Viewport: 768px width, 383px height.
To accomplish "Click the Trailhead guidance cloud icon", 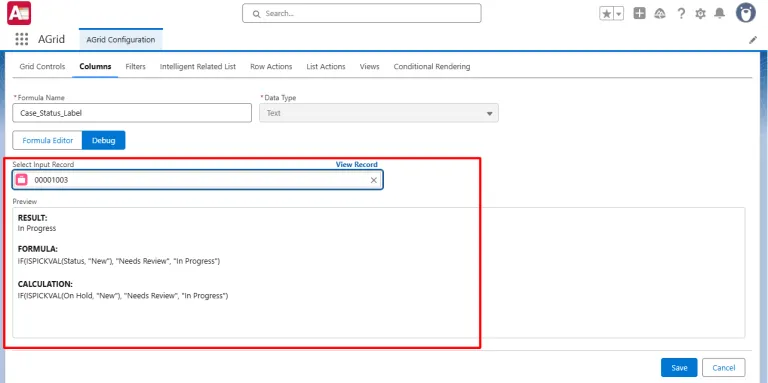I will pyautogui.click(x=660, y=14).
